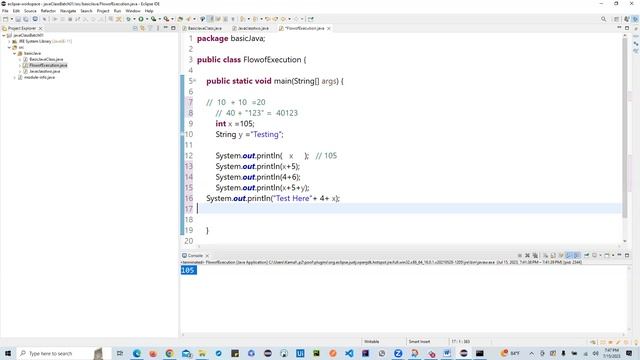Select BasicJavaClass.java in Project Explorer
This screenshot has width=640, height=360.
point(46,59)
